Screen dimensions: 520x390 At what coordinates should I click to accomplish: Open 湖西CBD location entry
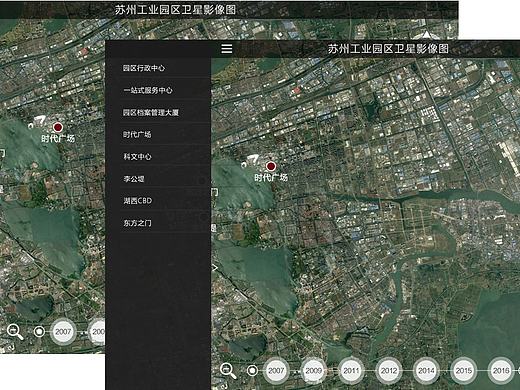[138, 201]
